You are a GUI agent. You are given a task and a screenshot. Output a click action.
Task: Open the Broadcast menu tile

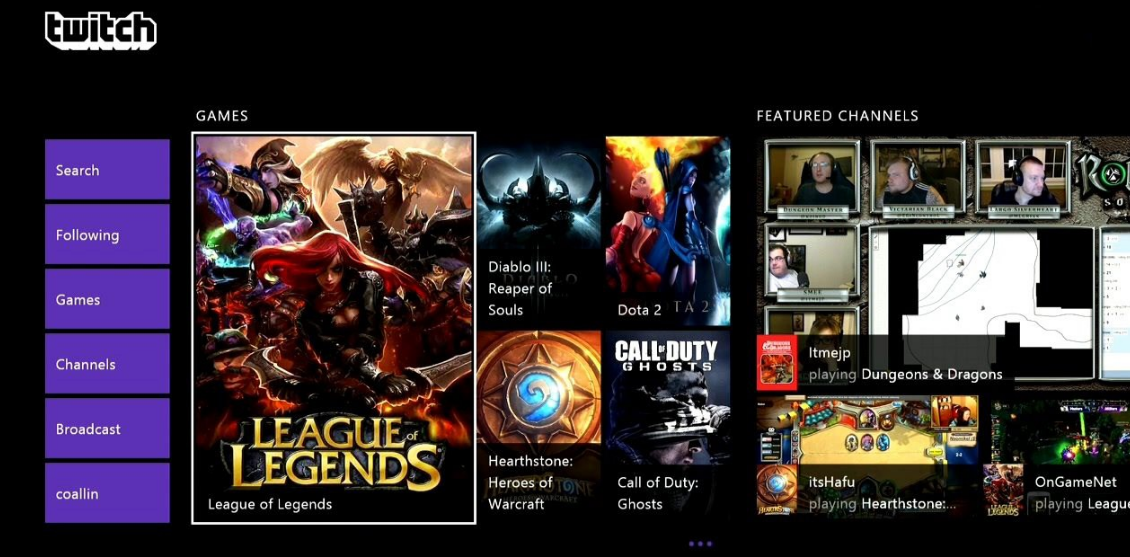point(107,428)
